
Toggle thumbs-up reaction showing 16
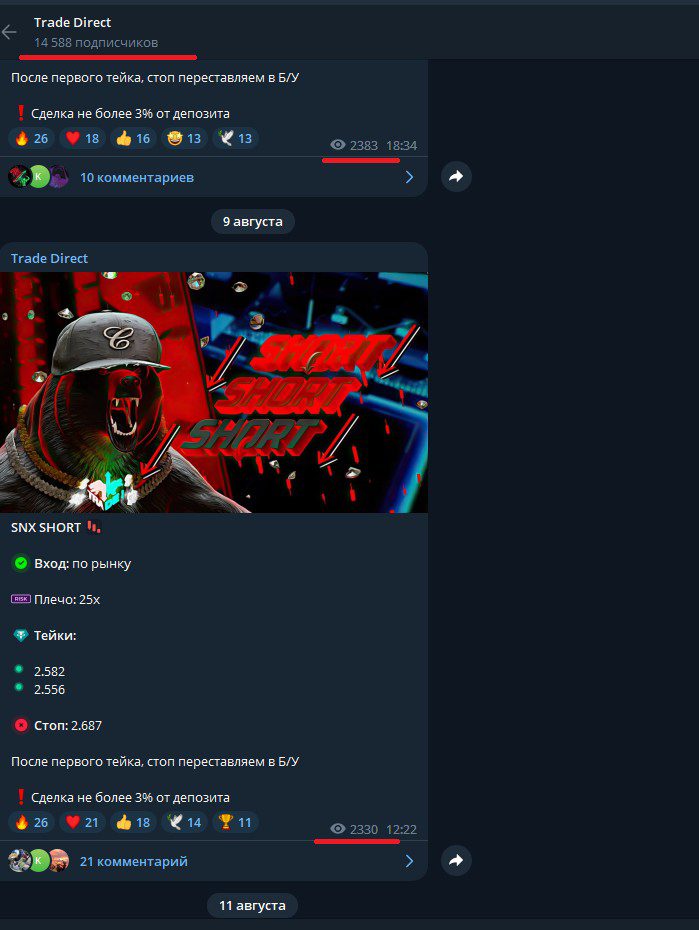tap(133, 138)
